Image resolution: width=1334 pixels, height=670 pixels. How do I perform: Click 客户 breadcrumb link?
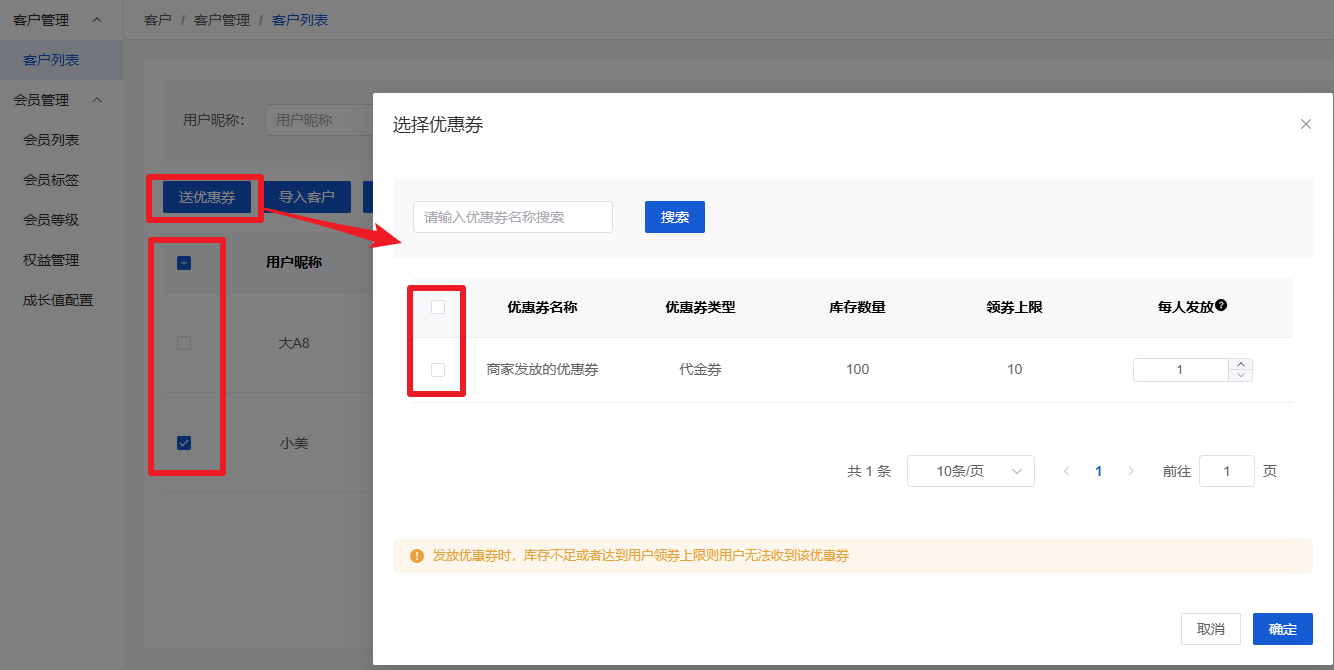point(158,20)
